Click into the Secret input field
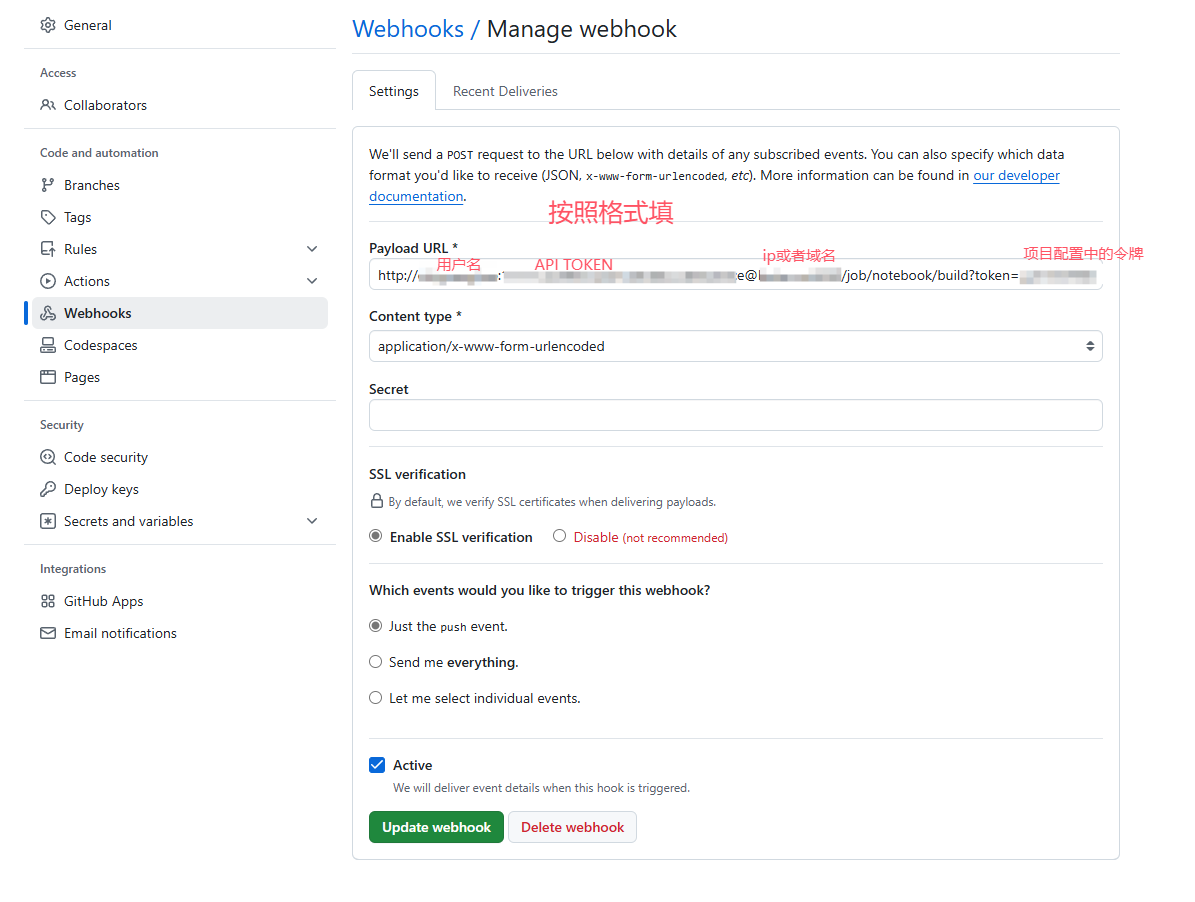Viewport: 1195px width, 902px height. pyautogui.click(x=735, y=415)
